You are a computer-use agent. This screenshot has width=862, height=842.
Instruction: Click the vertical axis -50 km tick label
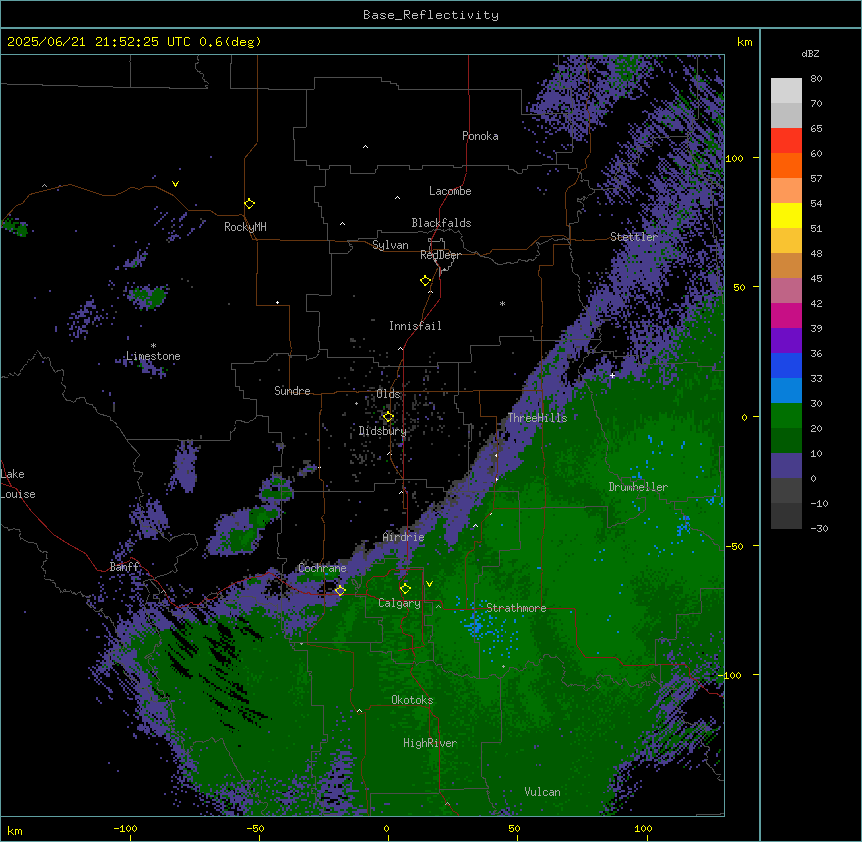pos(734,546)
